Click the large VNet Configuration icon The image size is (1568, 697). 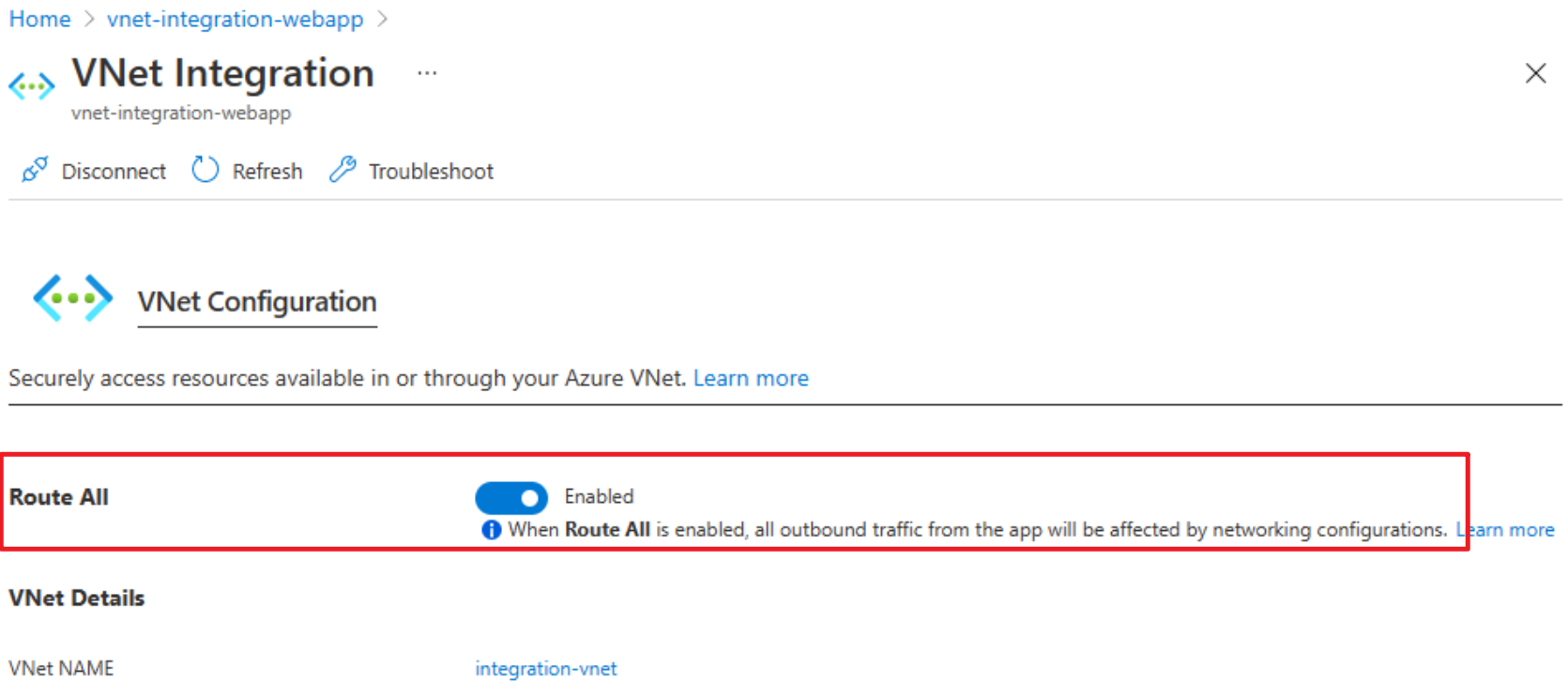pos(73,298)
